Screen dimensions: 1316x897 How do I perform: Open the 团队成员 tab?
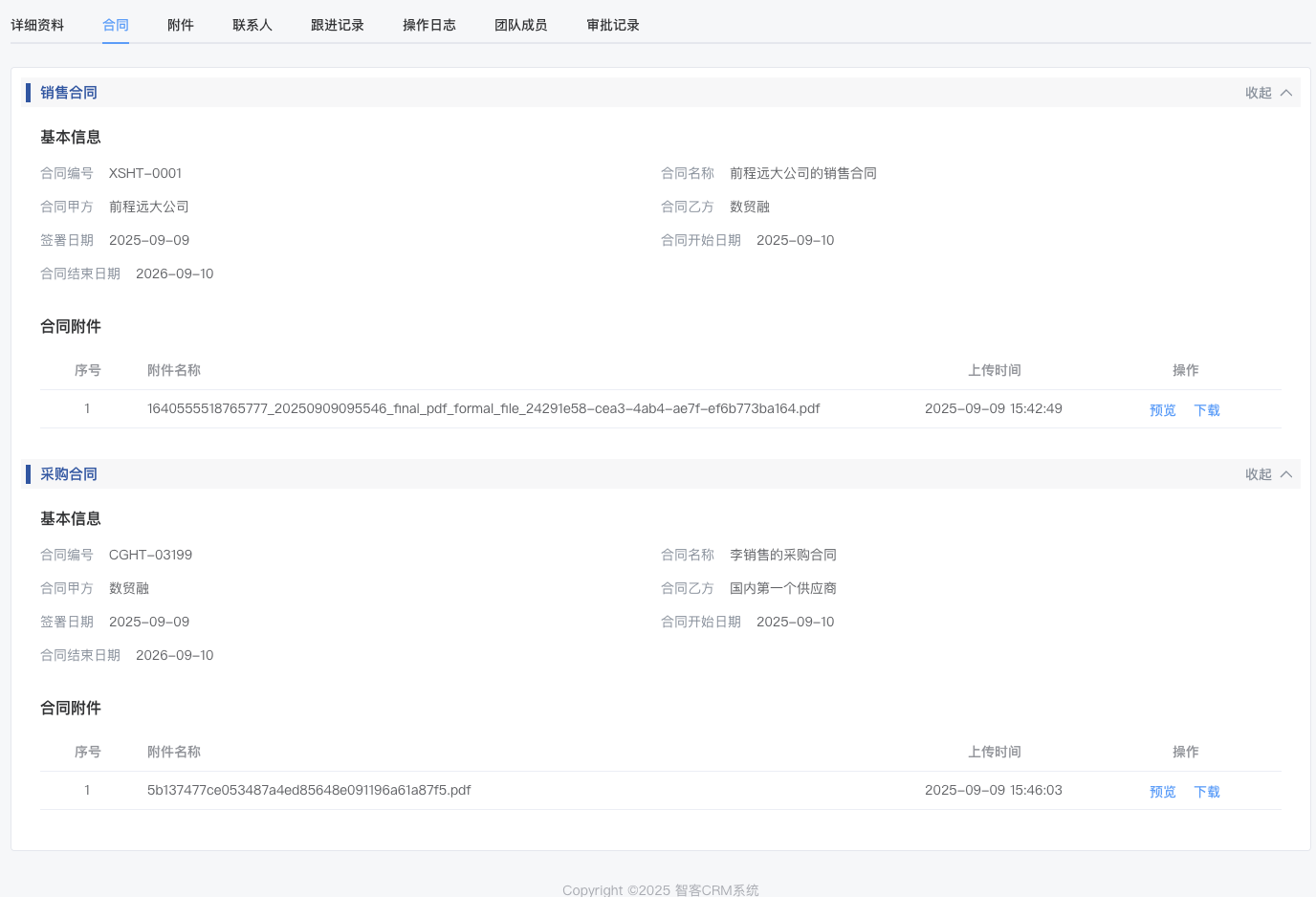[521, 25]
